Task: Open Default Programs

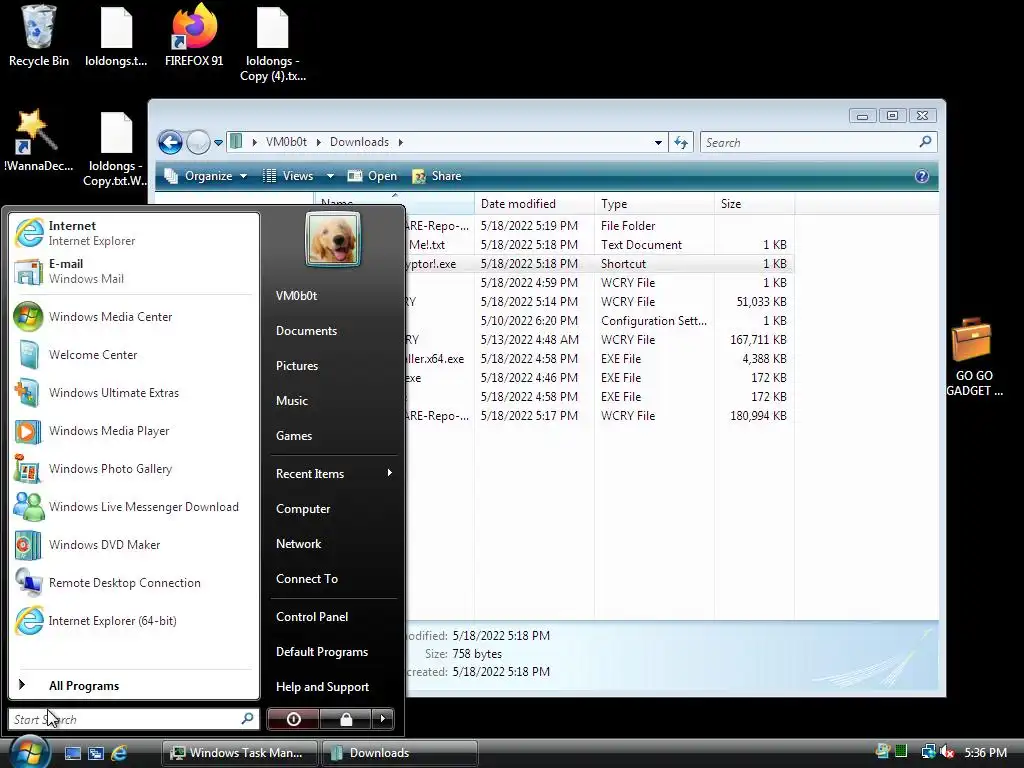Action: point(334,652)
